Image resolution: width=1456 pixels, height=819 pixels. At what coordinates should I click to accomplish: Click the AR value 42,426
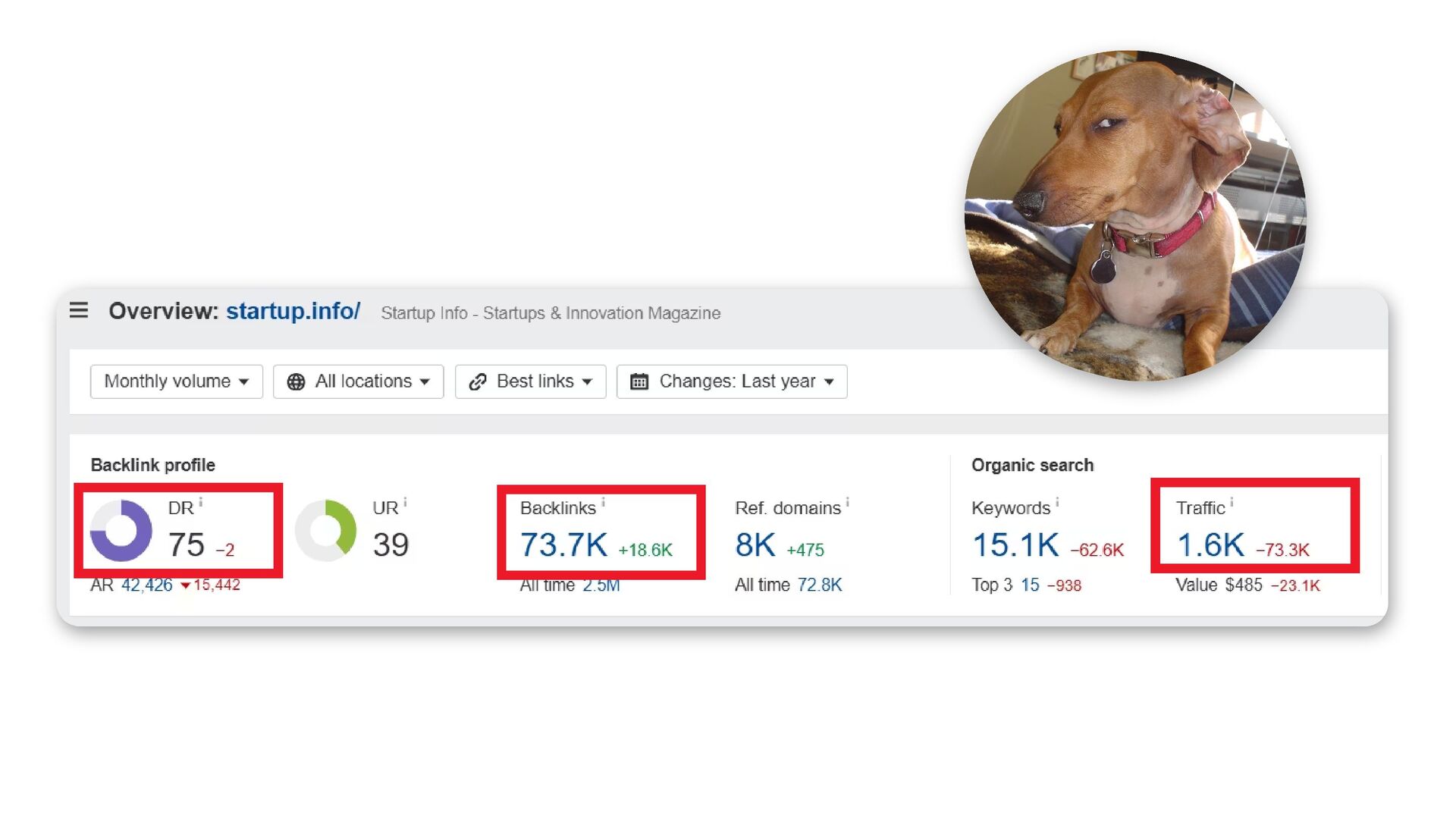147,585
